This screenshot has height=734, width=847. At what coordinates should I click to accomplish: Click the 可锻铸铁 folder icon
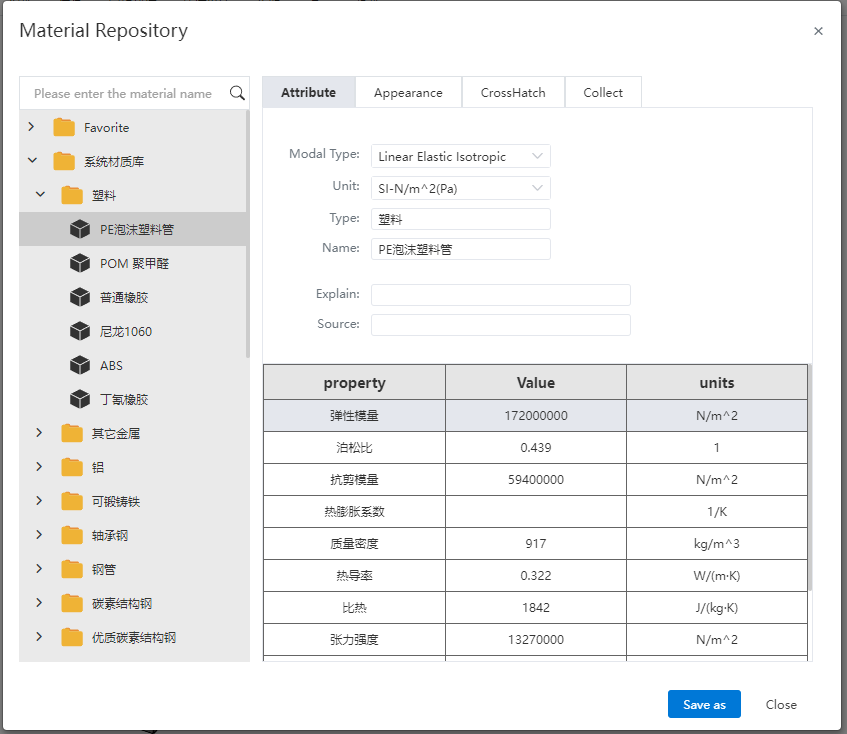72,501
